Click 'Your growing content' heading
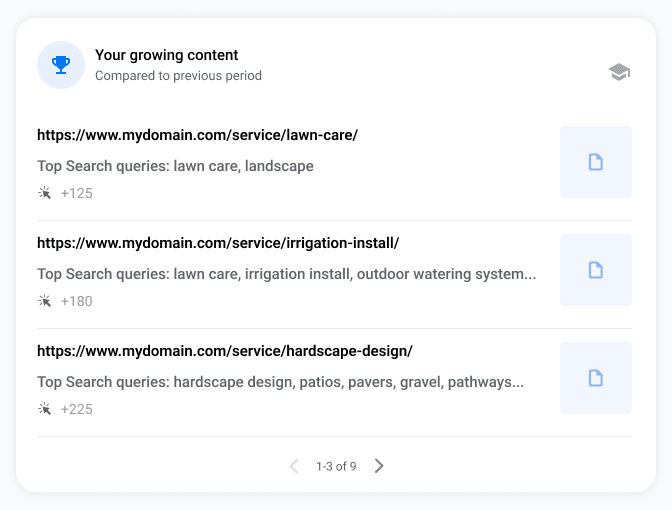Image resolution: width=672 pixels, height=510 pixels. (166, 55)
